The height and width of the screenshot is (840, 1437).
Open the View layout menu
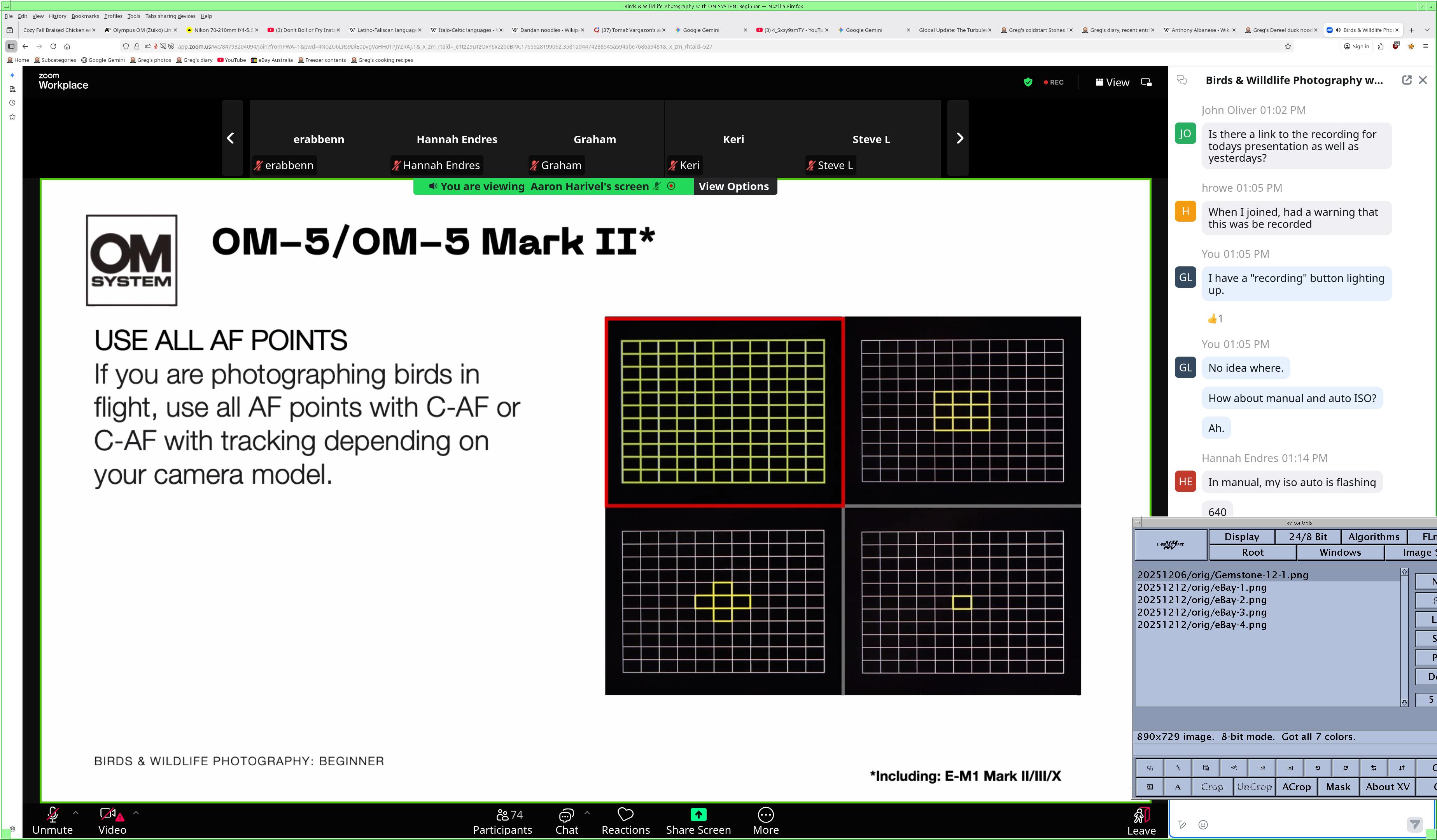click(1112, 82)
